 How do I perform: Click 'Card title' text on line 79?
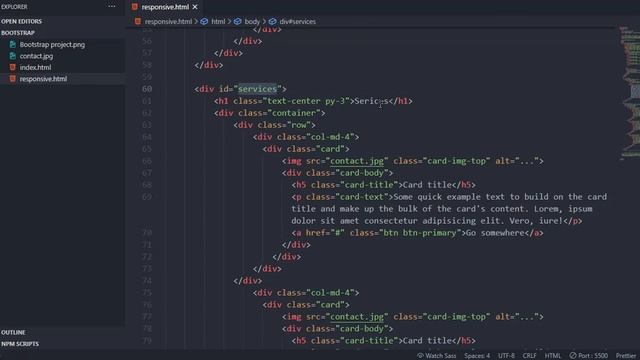click(427, 340)
